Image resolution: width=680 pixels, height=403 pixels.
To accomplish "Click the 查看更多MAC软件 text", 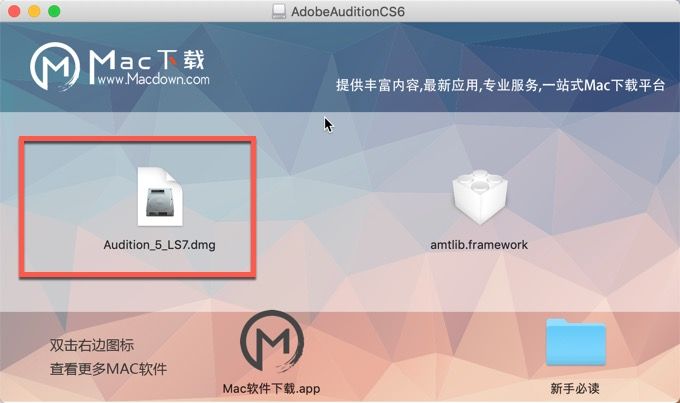I will click(108, 369).
